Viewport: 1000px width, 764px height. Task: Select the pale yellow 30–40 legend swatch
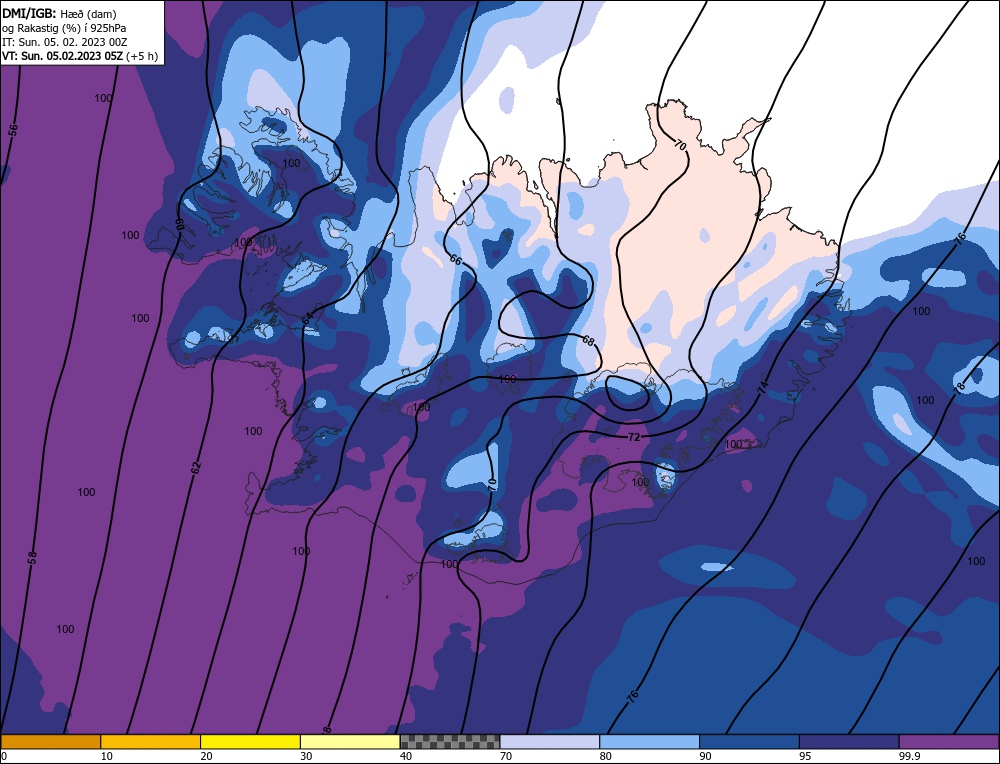(x=350, y=741)
